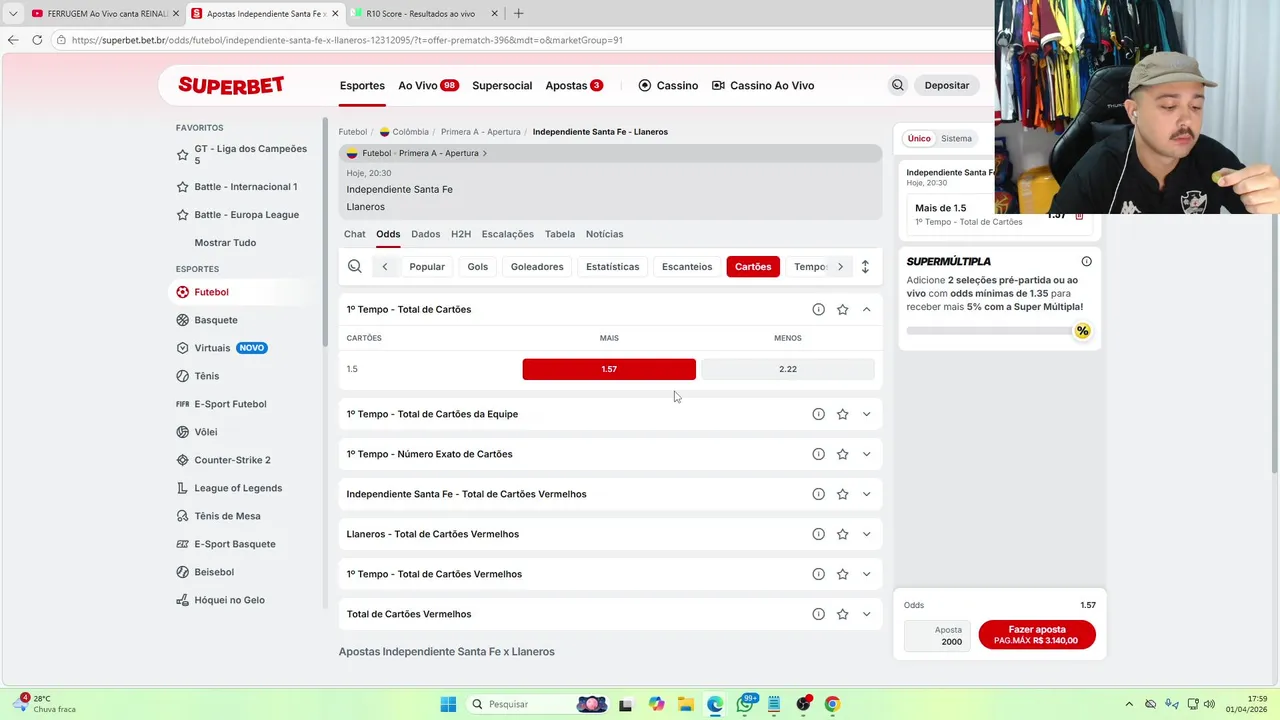Screen dimensions: 1280x720
Task: Open the H2H tab
Action: [x=461, y=234]
